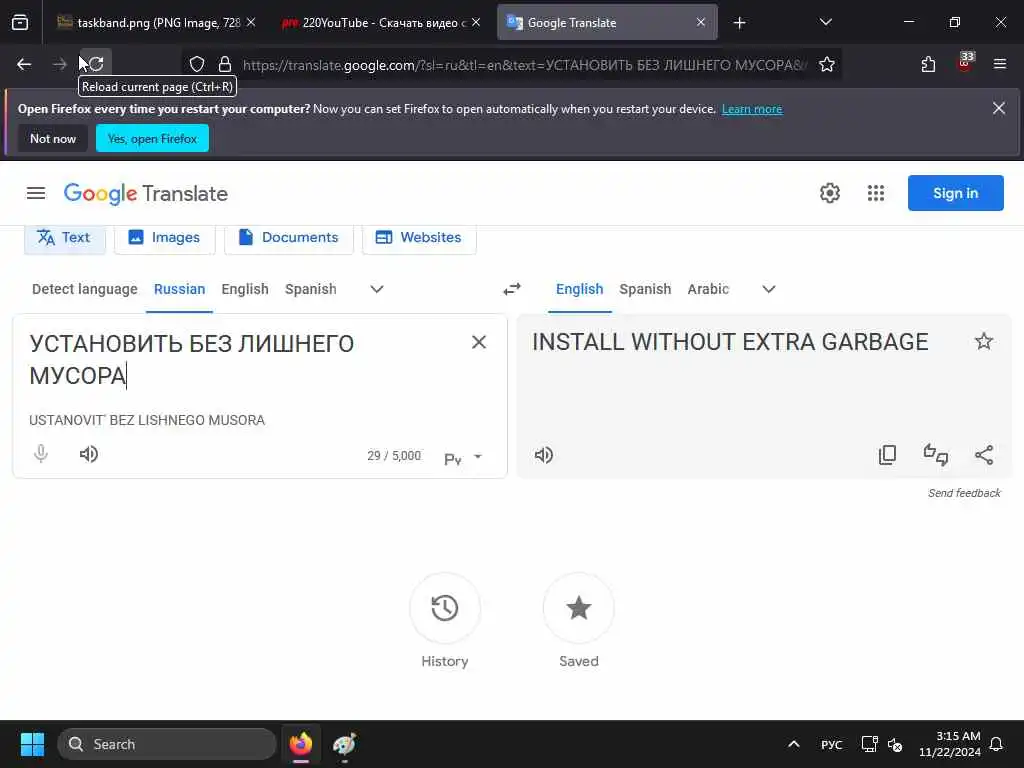The image size is (1024, 768).
Task: Open Translate settings gear
Action: (829, 193)
